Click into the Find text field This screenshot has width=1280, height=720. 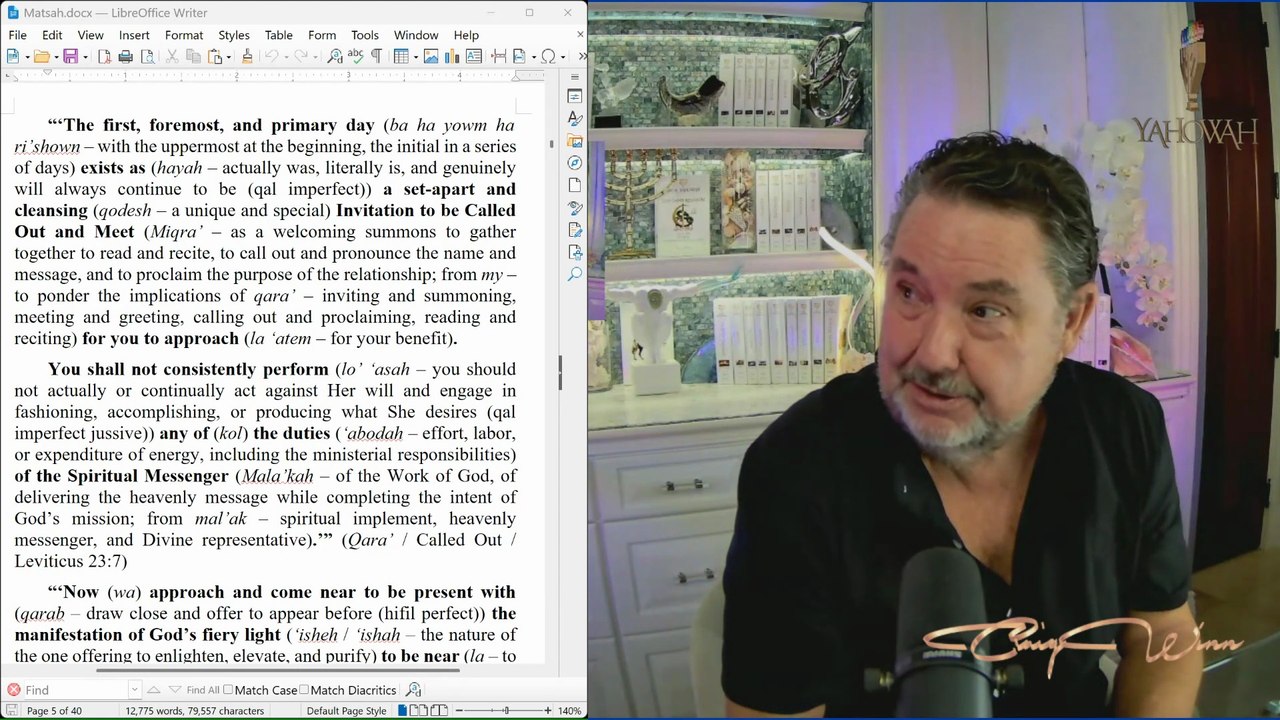click(x=77, y=690)
